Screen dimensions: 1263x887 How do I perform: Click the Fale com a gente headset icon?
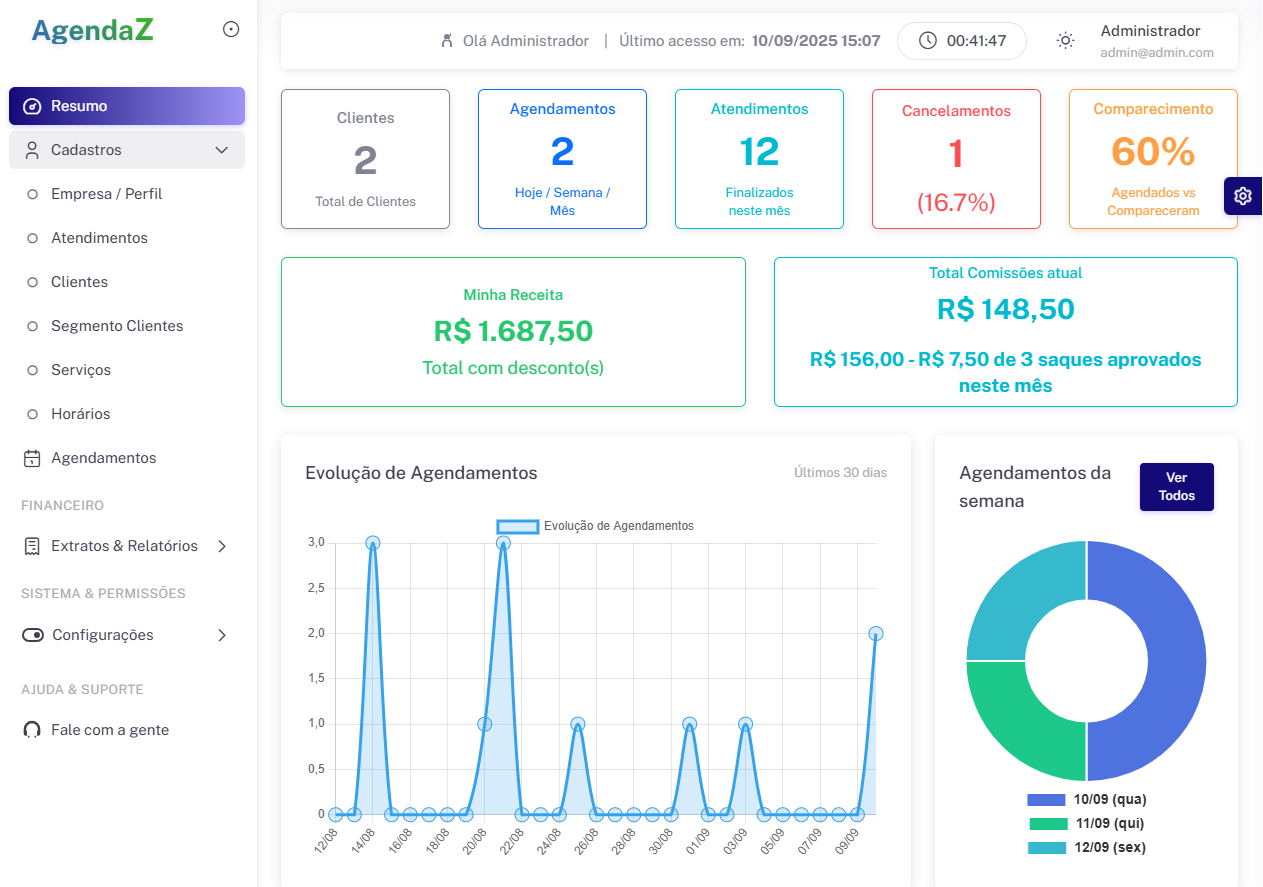click(x=32, y=730)
